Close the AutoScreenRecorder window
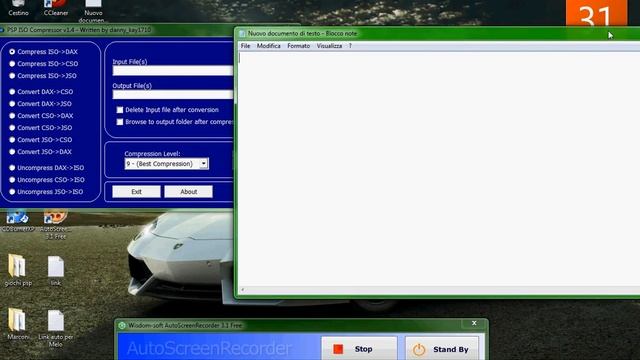640x360 pixels. (474, 323)
